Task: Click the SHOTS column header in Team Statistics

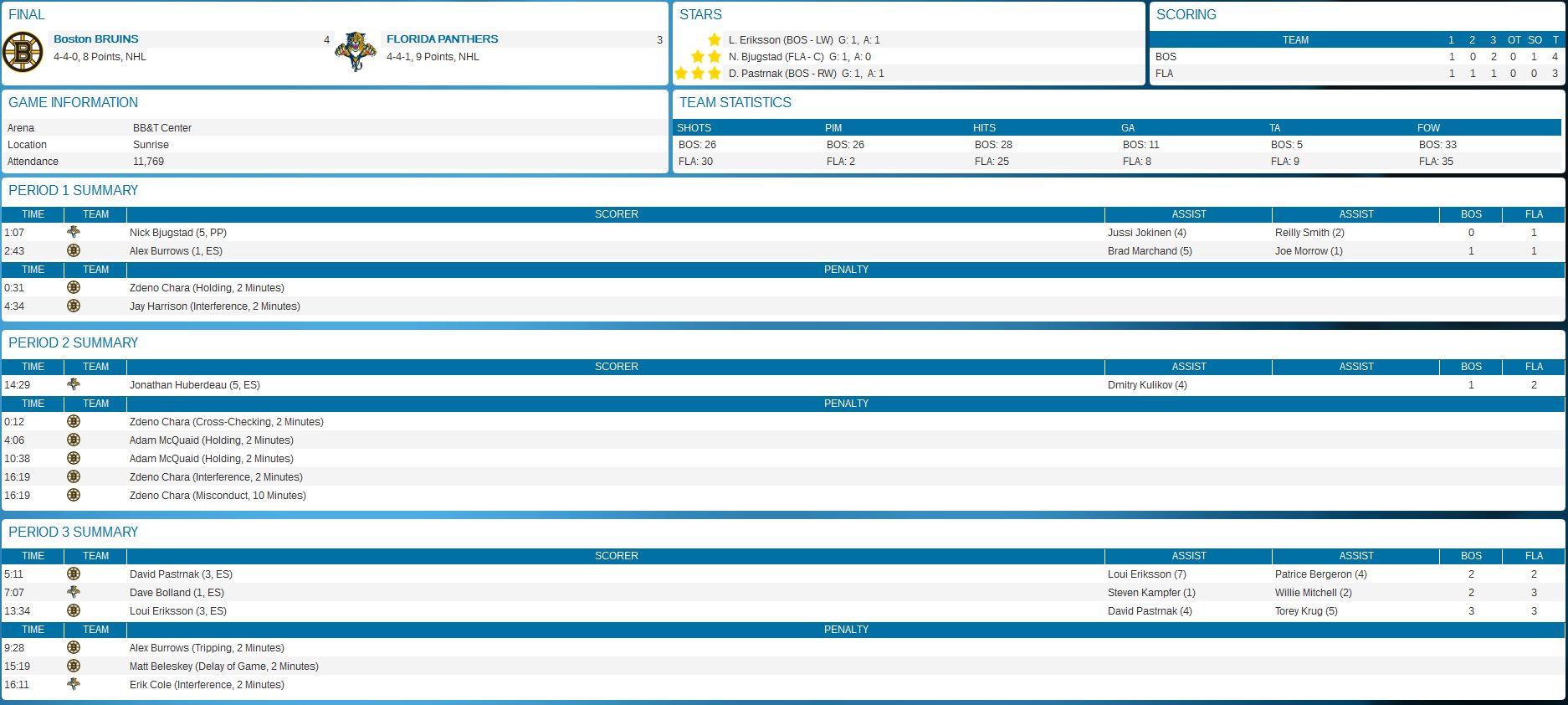Action: click(694, 128)
